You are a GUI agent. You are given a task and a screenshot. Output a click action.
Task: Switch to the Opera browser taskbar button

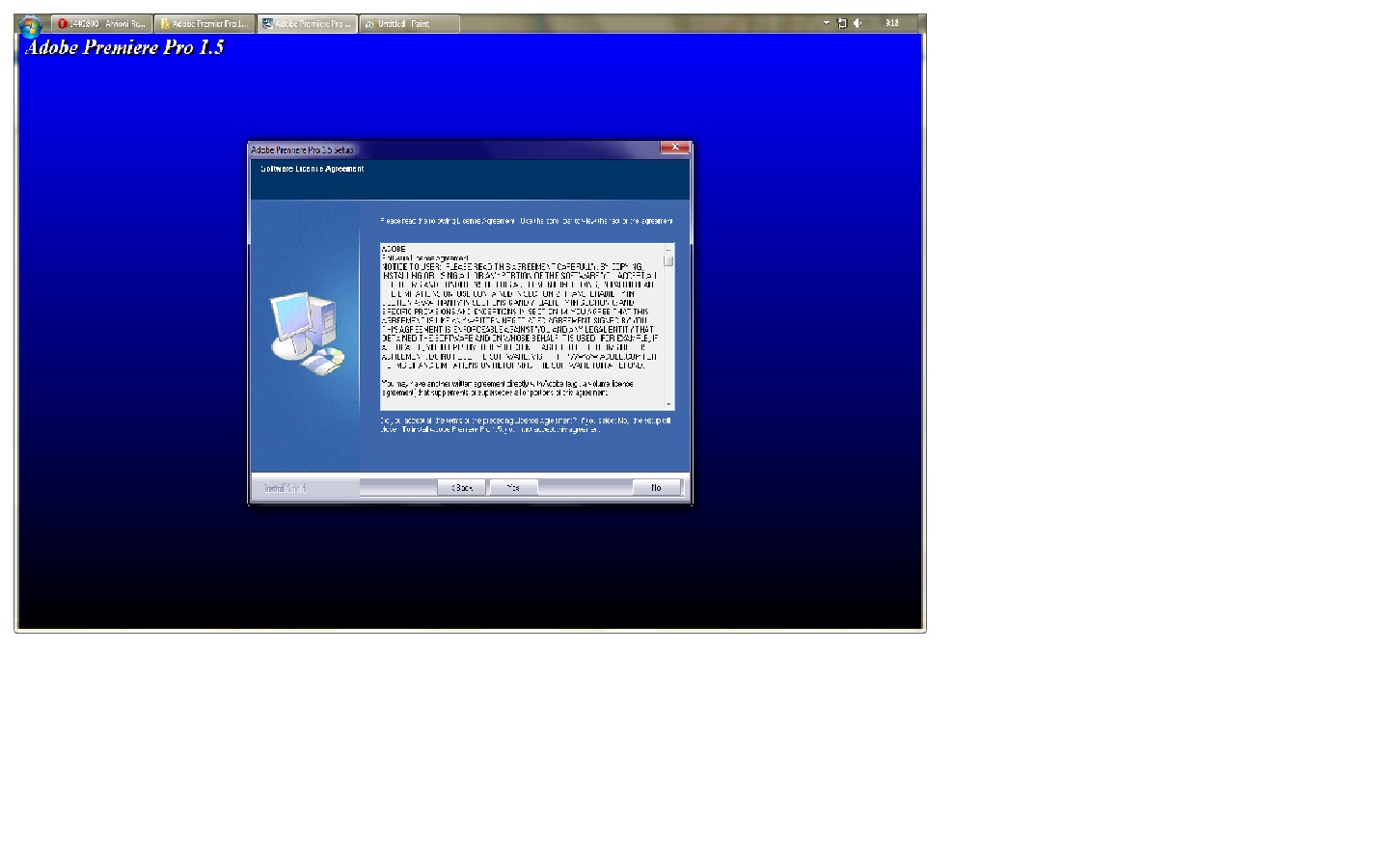[x=101, y=24]
